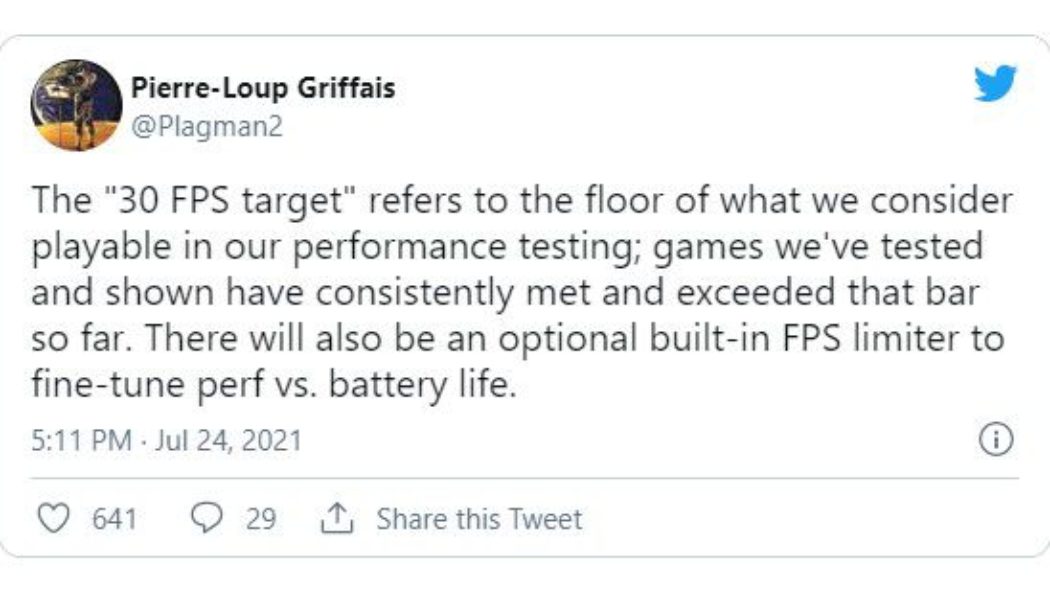The image size is (1050, 600).
Task: Click the reply speech bubble icon
Action: tap(206, 519)
